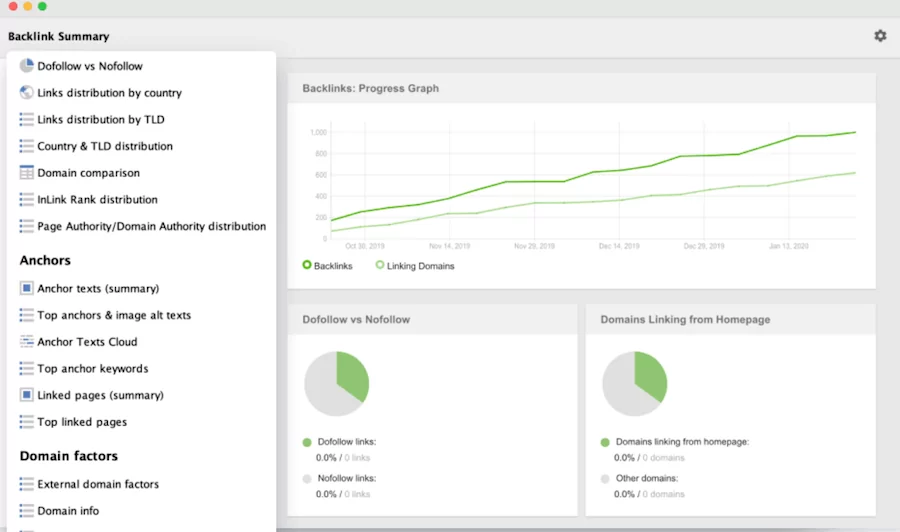The image size is (900, 532).
Task: Open Anchor texts (summary) entry
Action: (98, 289)
